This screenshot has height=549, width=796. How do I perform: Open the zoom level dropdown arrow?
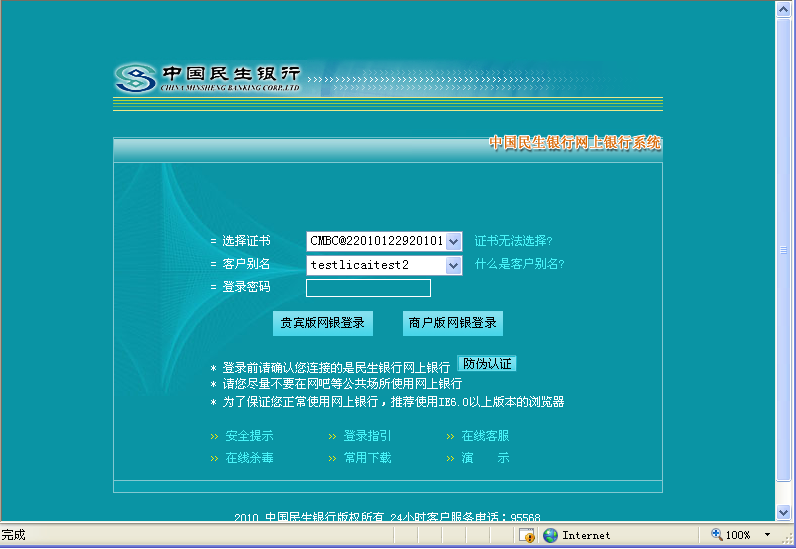[768, 535]
